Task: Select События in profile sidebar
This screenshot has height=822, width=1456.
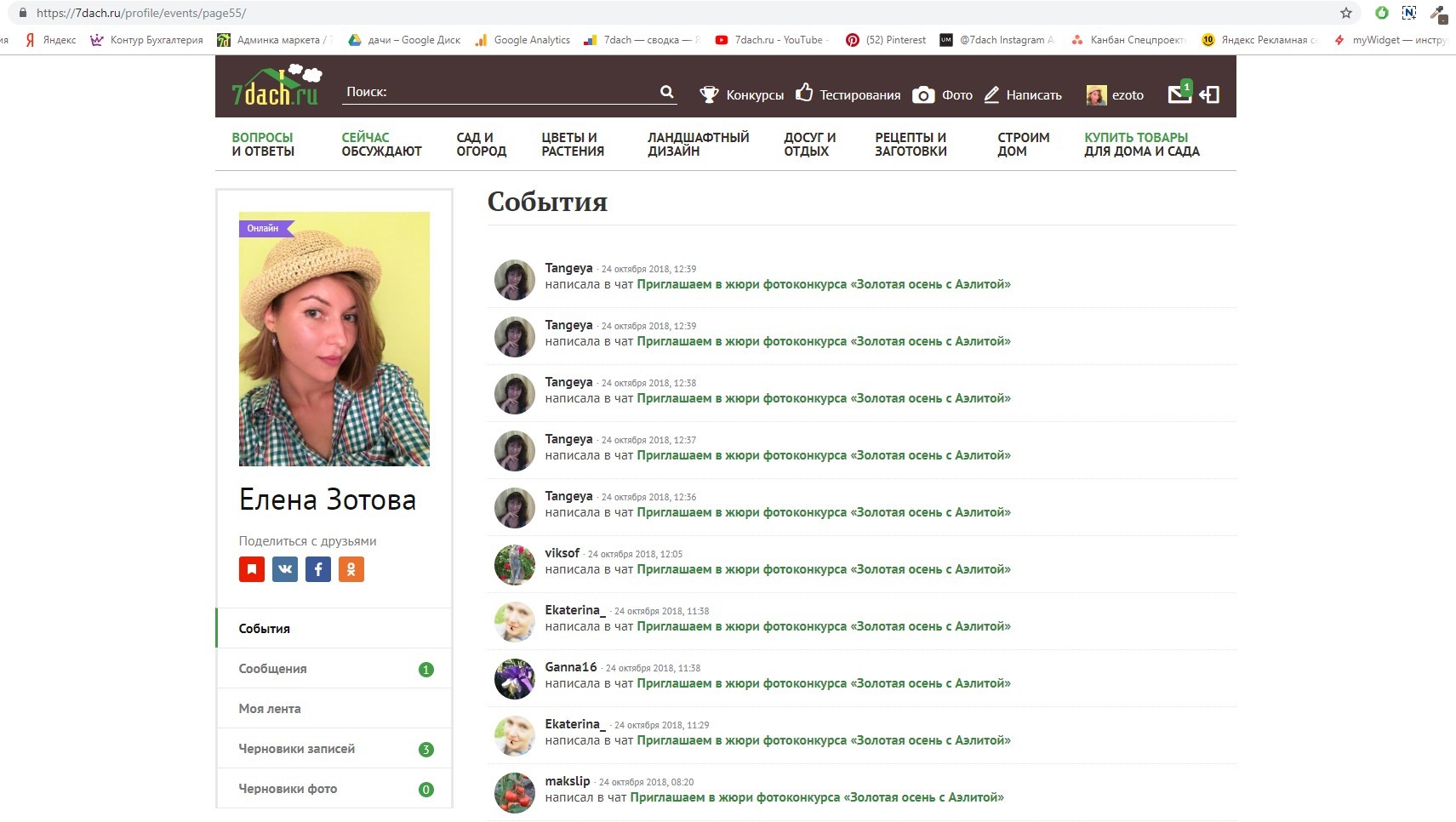Action: click(x=334, y=628)
